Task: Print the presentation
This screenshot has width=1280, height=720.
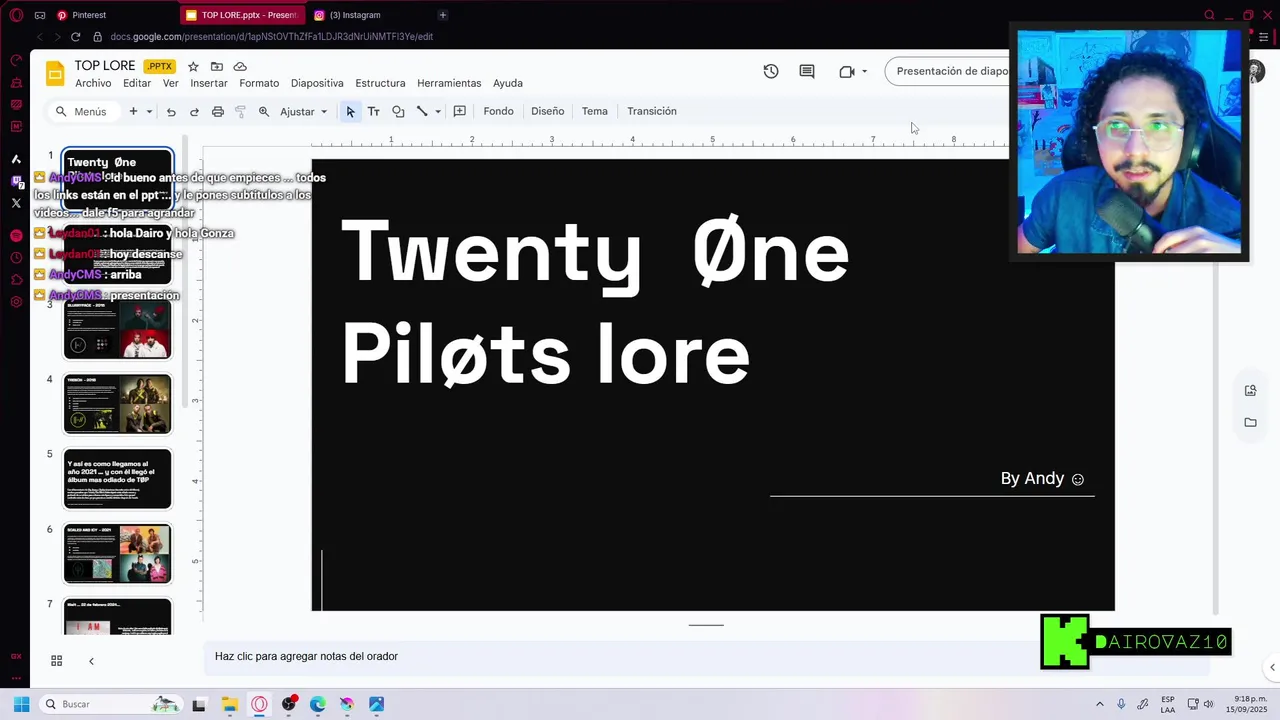Action: pyautogui.click(x=217, y=112)
